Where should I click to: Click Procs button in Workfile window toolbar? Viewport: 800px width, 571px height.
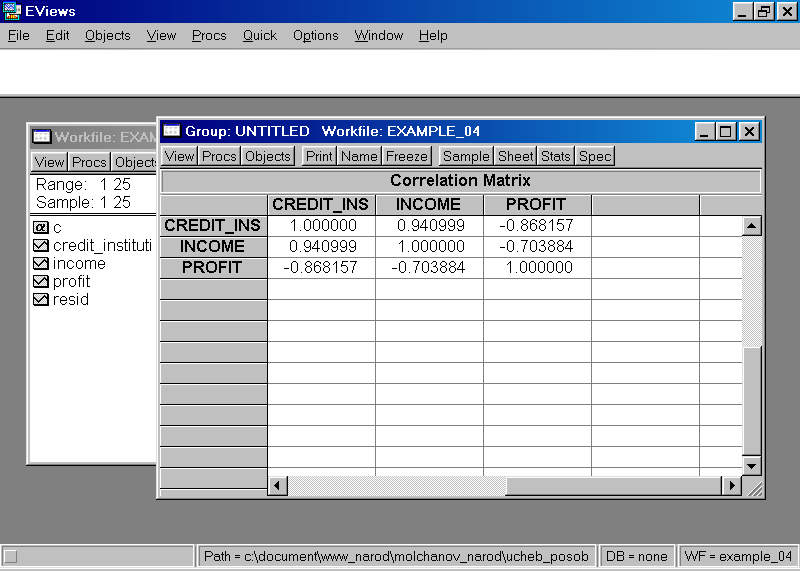(x=89, y=162)
